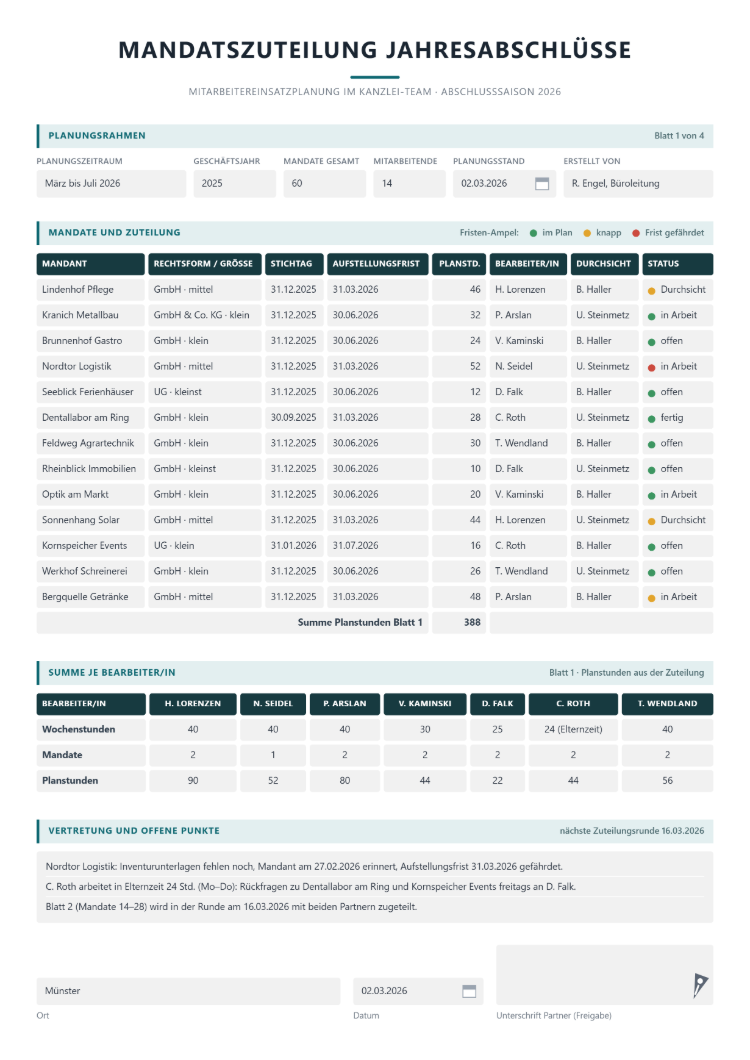750x1060 pixels.
Task: Open calendar picker in bottom Datum field
Action: point(469,991)
